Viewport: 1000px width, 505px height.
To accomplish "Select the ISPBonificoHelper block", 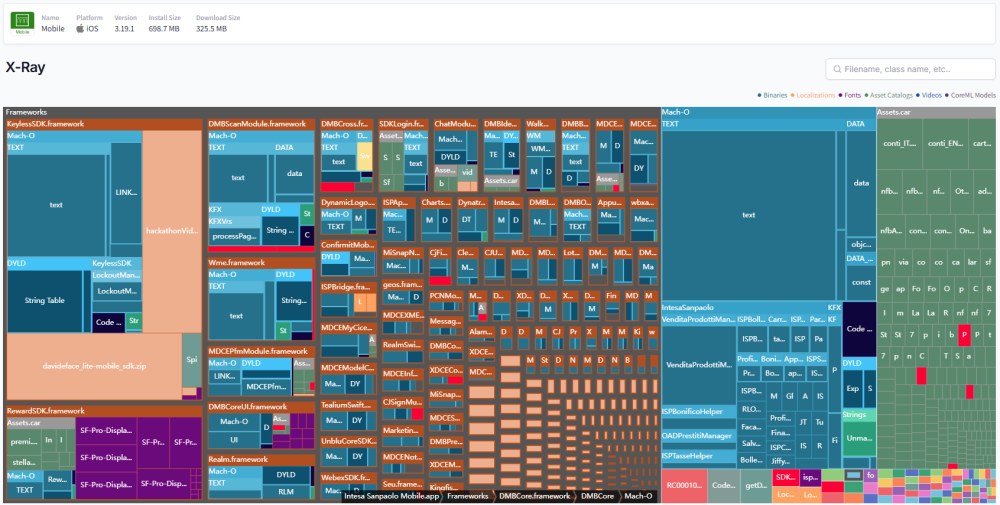I will tap(698, 412).
